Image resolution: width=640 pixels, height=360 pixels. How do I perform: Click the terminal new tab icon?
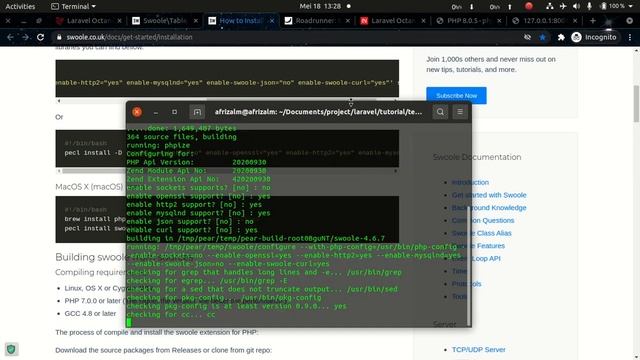[197, 112]
